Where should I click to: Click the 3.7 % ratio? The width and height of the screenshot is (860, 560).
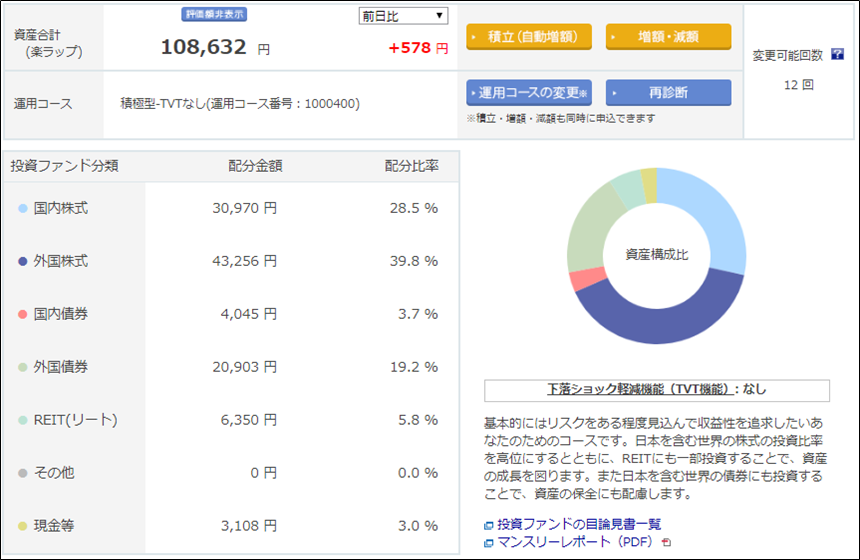coord(418,314)
